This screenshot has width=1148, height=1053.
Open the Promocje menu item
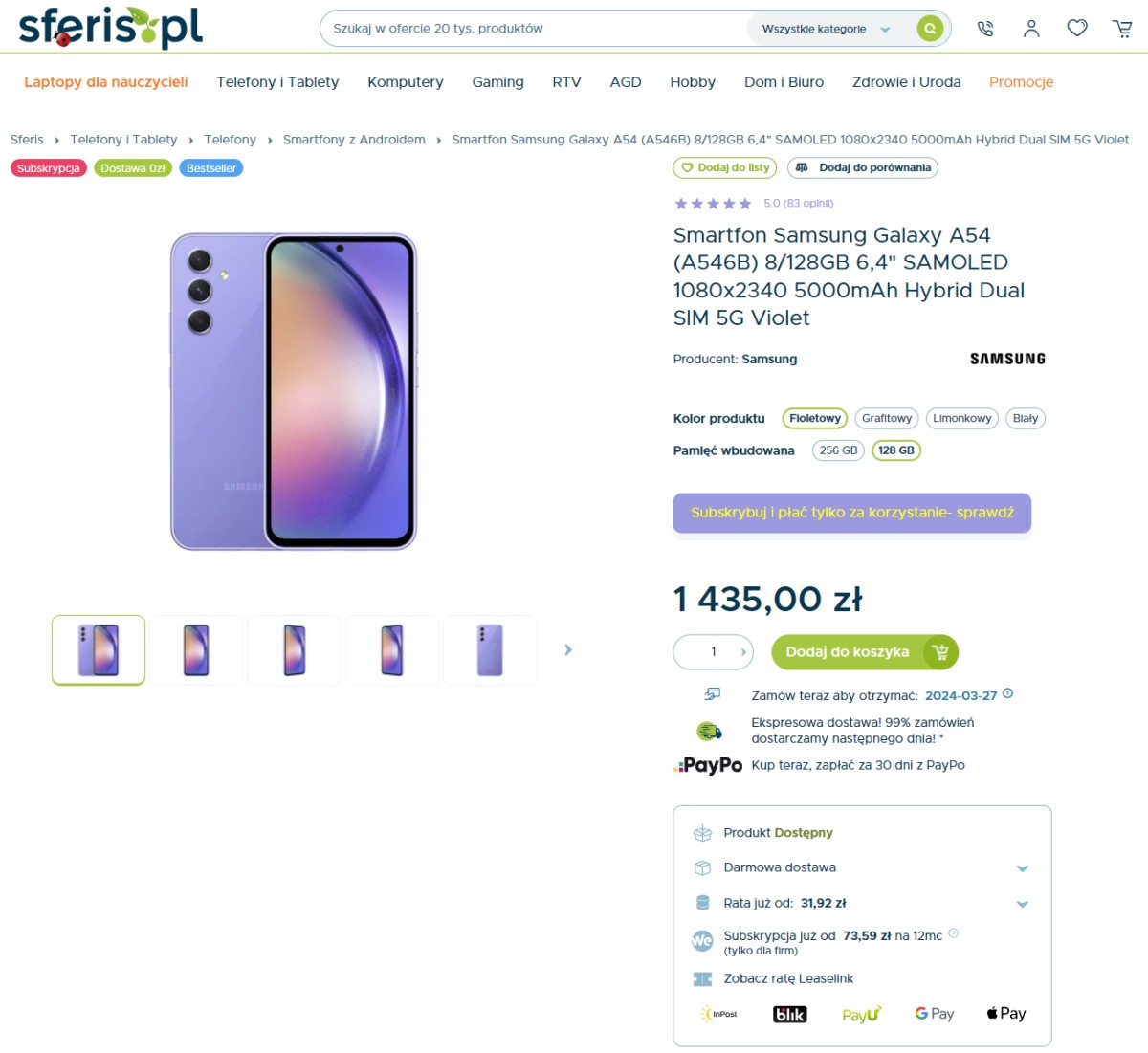click(x=1021, y=82)
